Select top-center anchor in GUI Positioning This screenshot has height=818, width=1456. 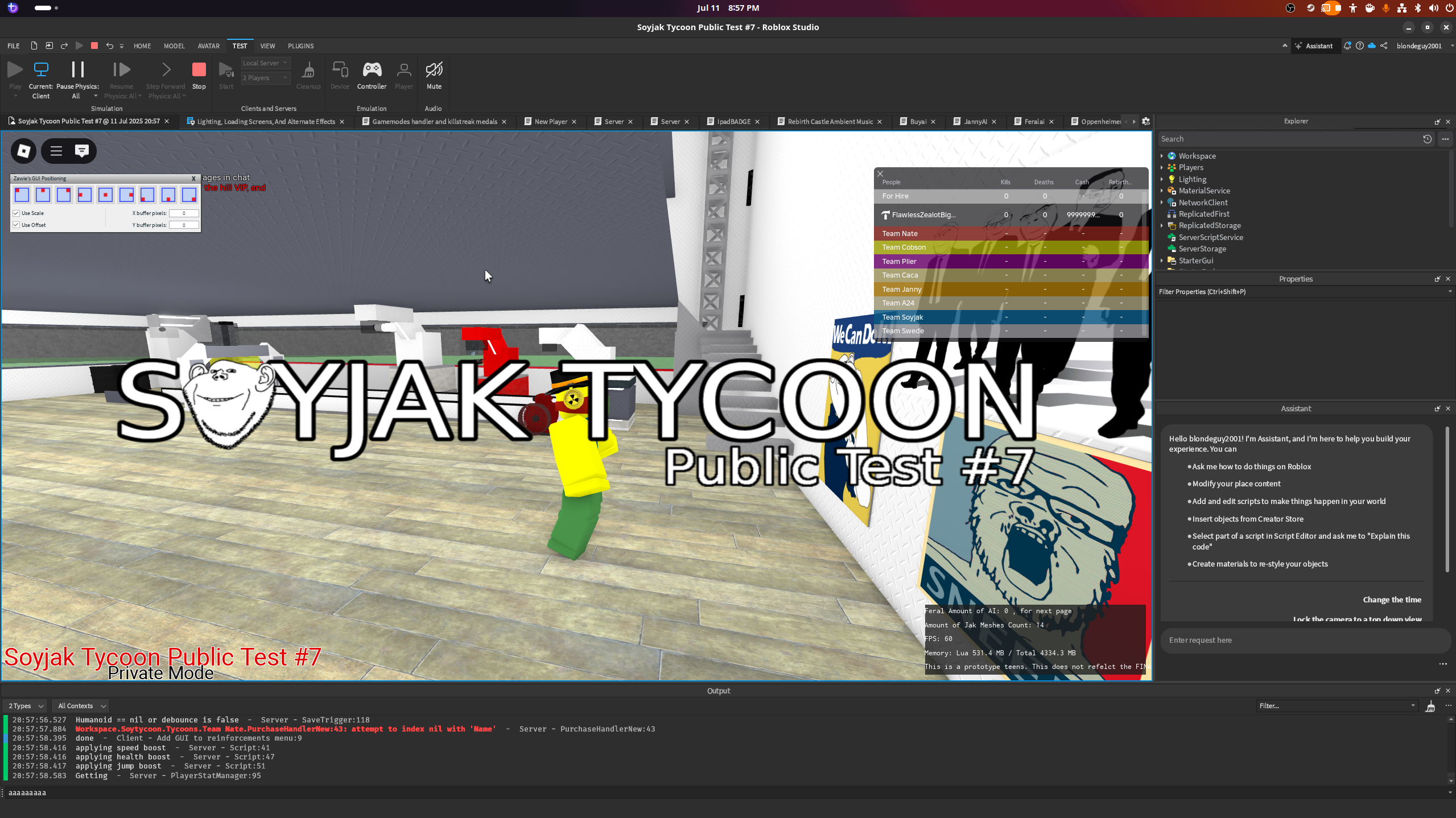pos(43,195)
